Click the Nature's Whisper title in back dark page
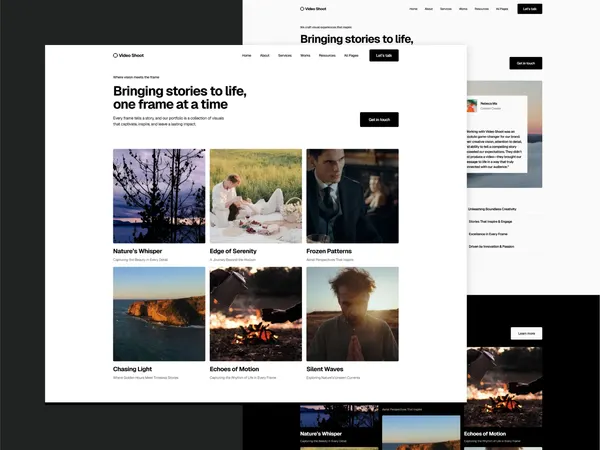The image size is (600, 450). pyautogui.click(x=321, y=434)
